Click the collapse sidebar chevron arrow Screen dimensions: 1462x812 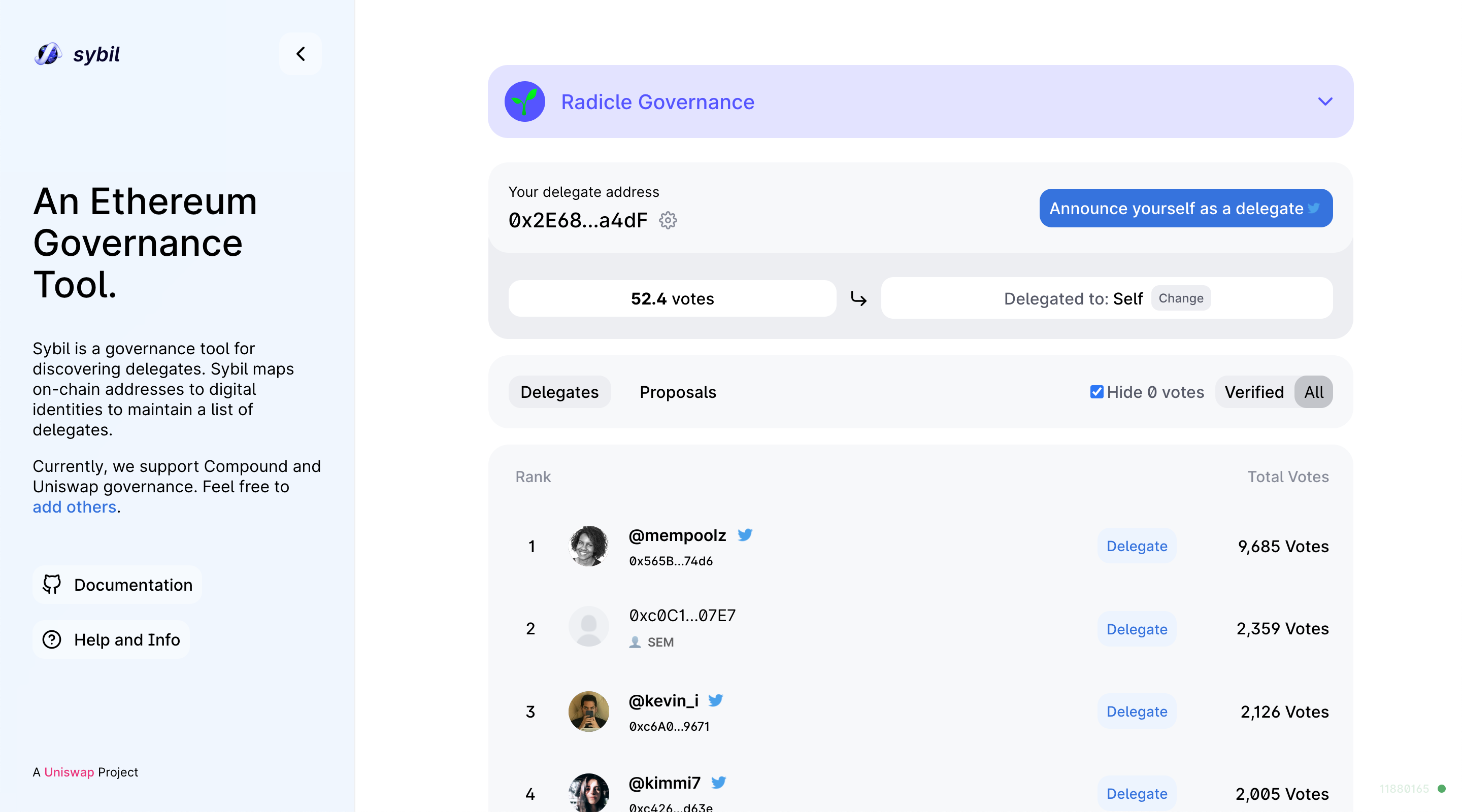(x=300, y=53)
